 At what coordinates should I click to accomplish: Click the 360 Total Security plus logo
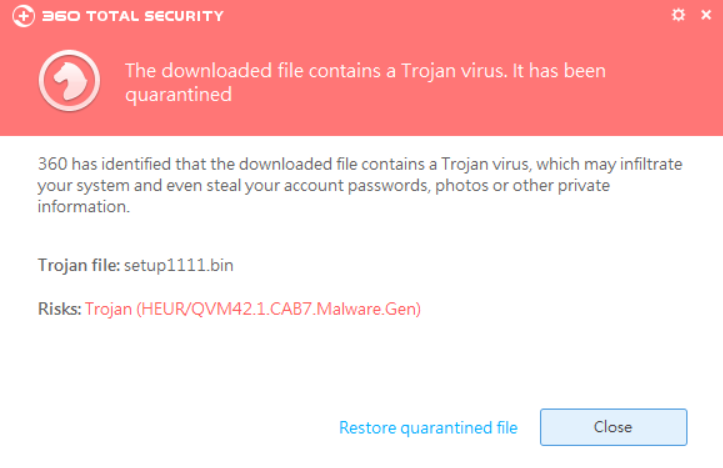(x=24, y=16)
